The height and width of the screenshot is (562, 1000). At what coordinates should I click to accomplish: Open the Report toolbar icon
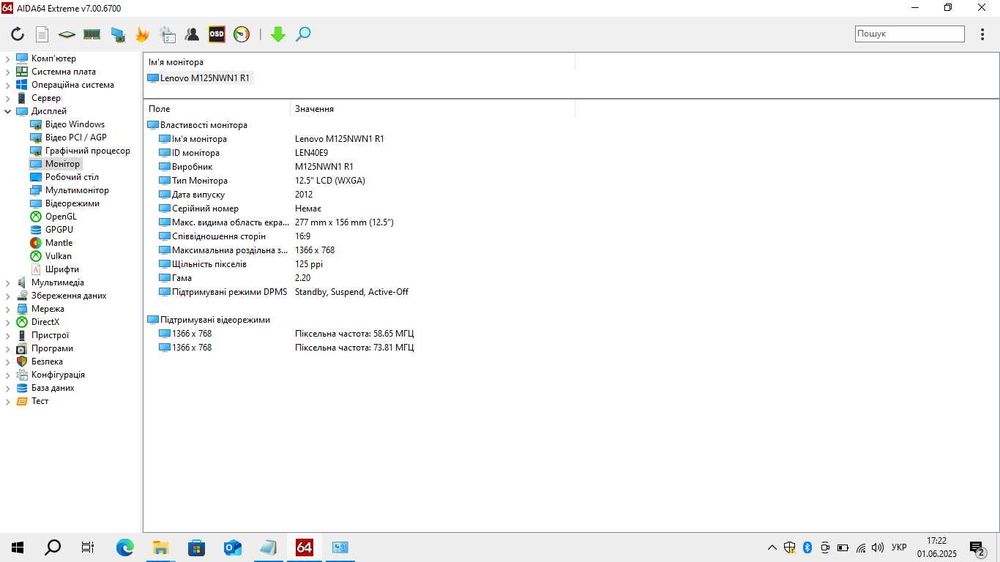(42, 34)
